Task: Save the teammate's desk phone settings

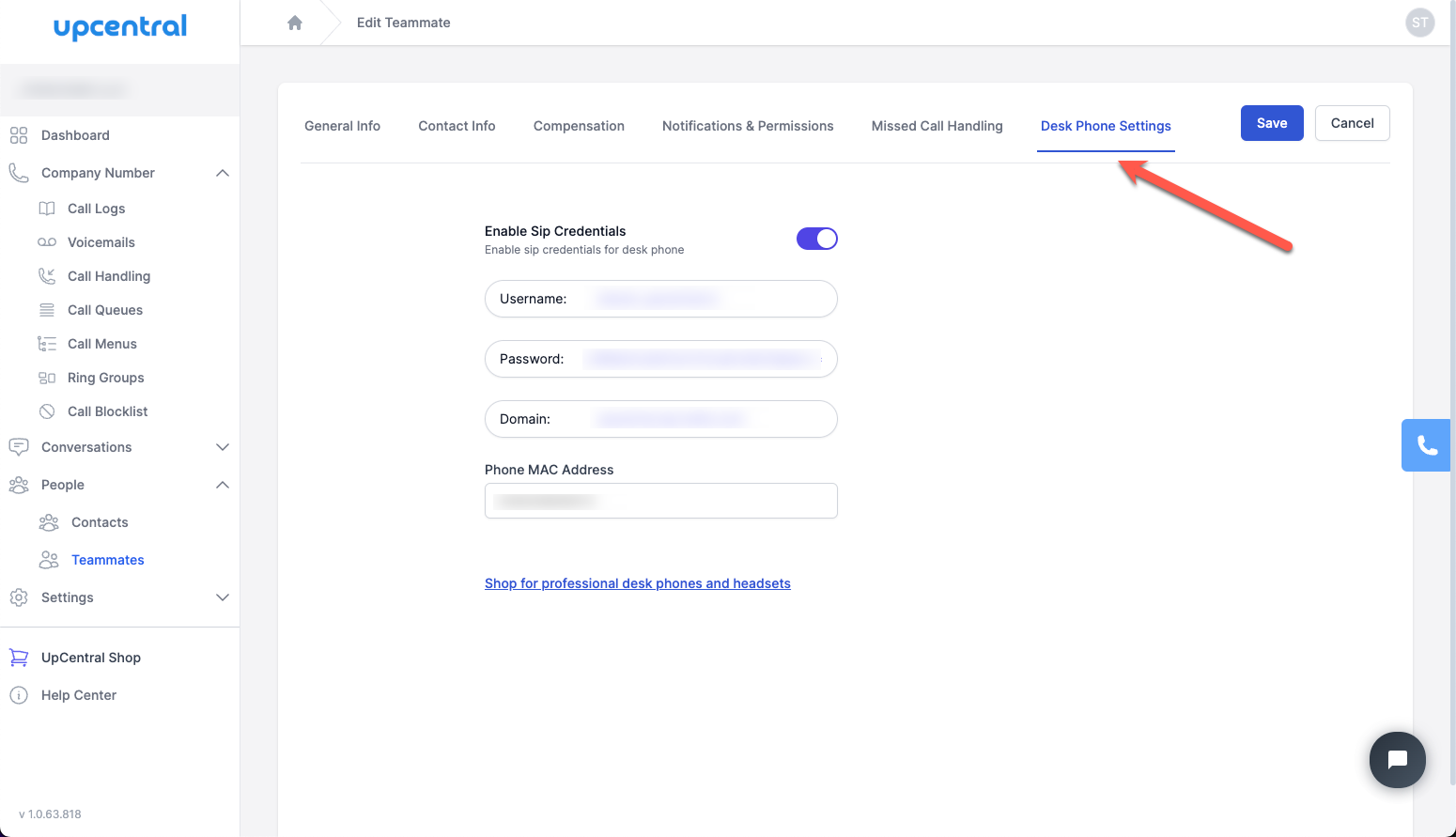Action: click(1271, 123)
